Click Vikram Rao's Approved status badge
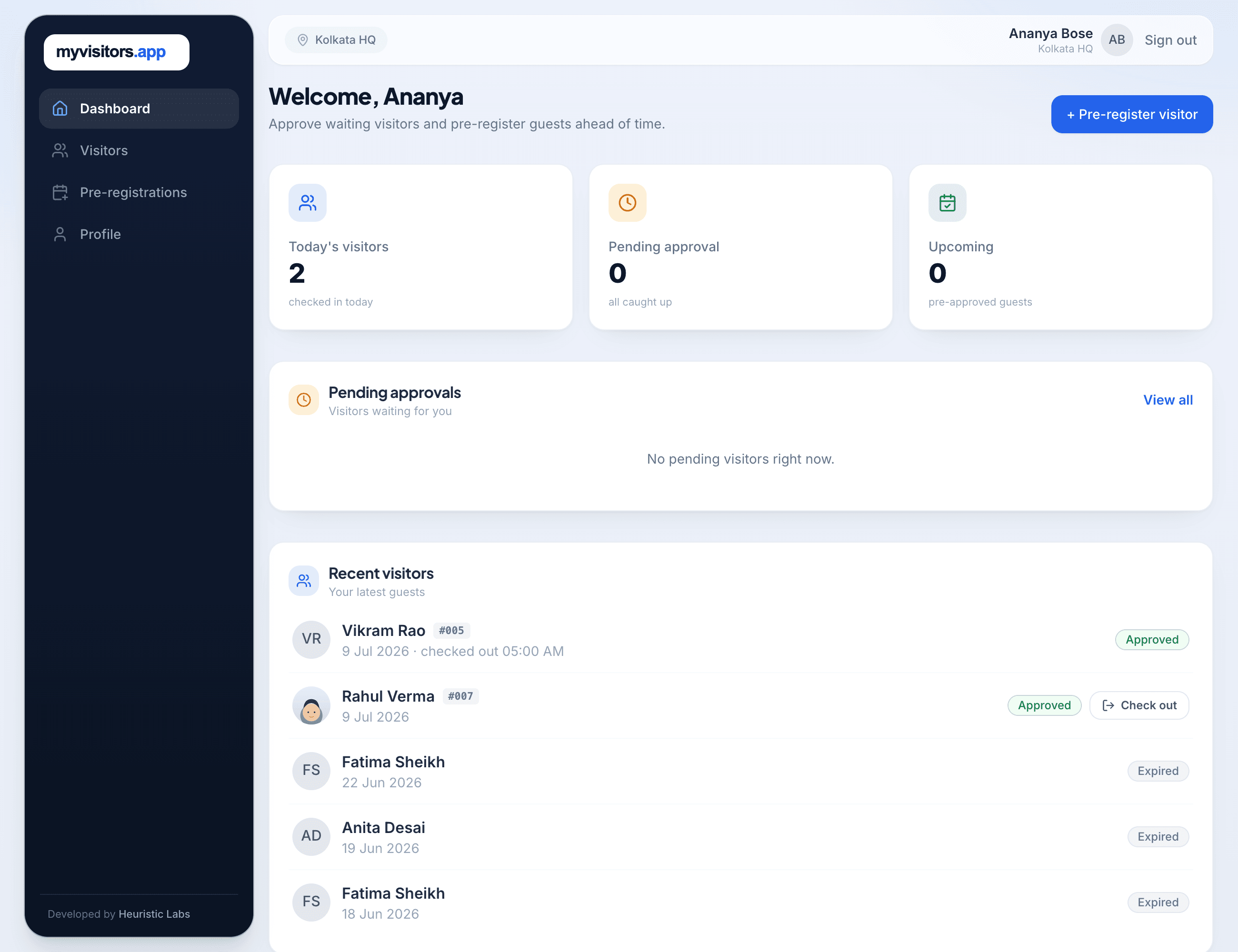The width and height of the screenshot is (1238, 952). click(x=1152, y=639)
